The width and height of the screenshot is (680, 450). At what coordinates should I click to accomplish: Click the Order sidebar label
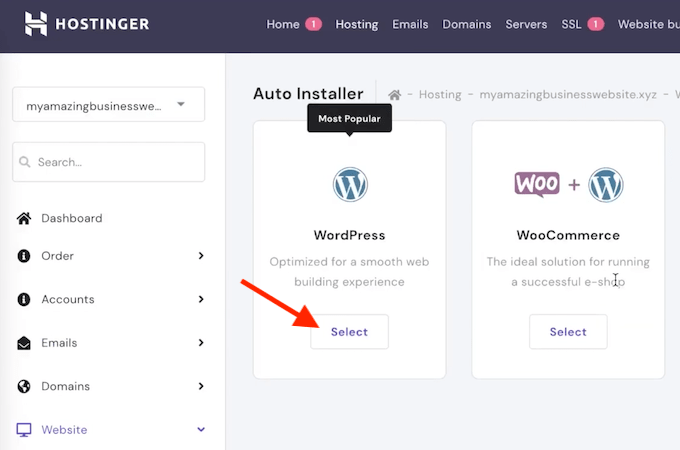pyautogui.click(x=57, y=256)
